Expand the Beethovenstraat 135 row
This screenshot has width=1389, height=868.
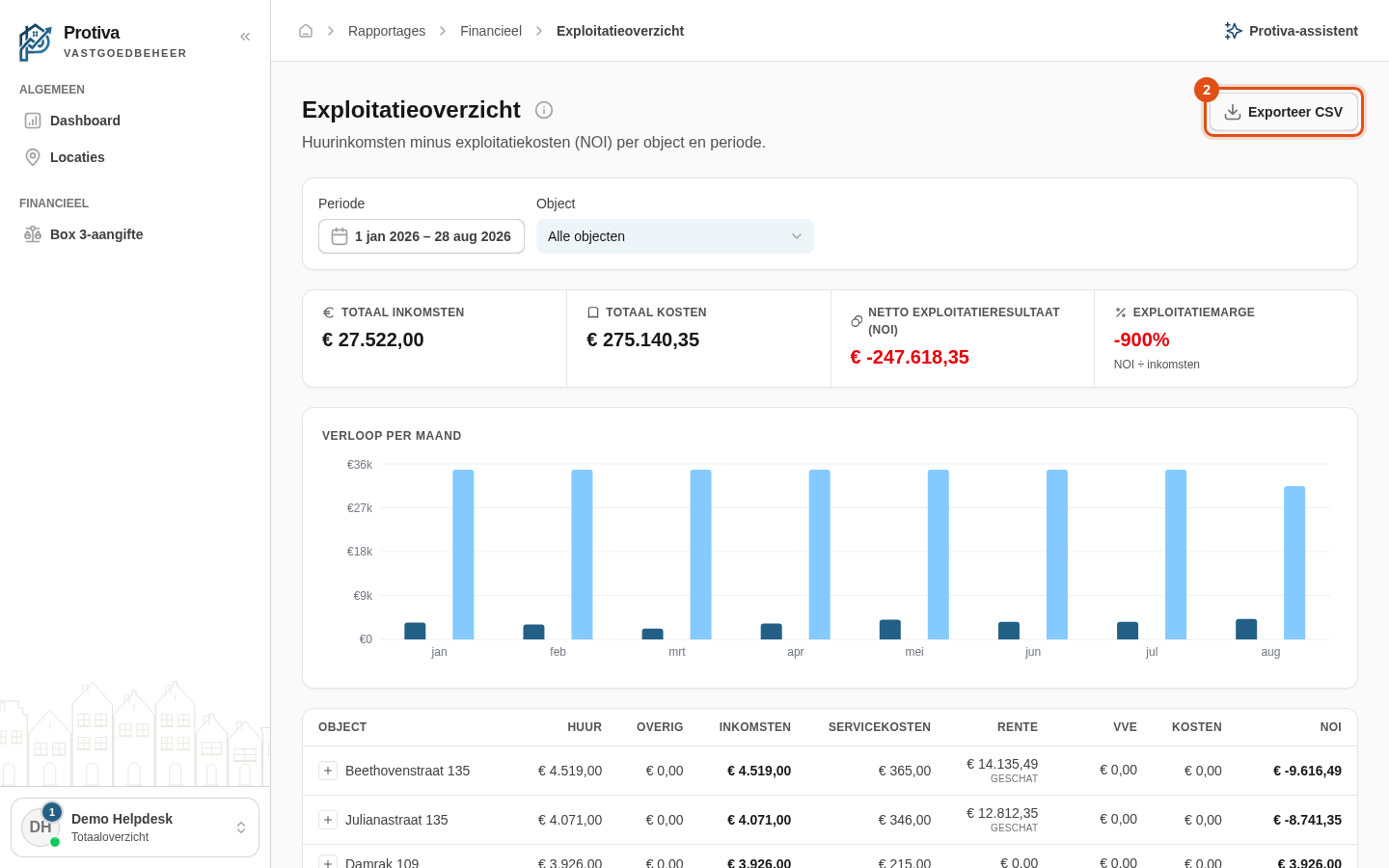click(328, 771)
